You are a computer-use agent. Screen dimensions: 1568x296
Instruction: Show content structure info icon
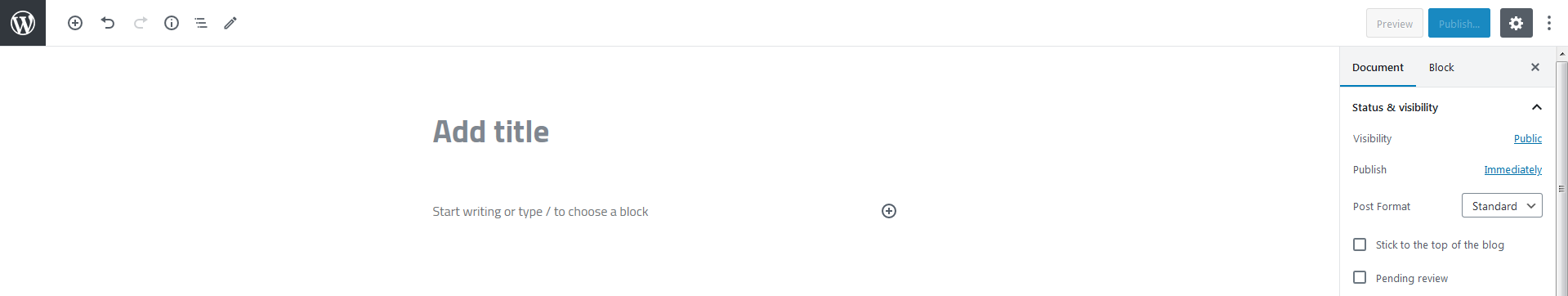172,23
